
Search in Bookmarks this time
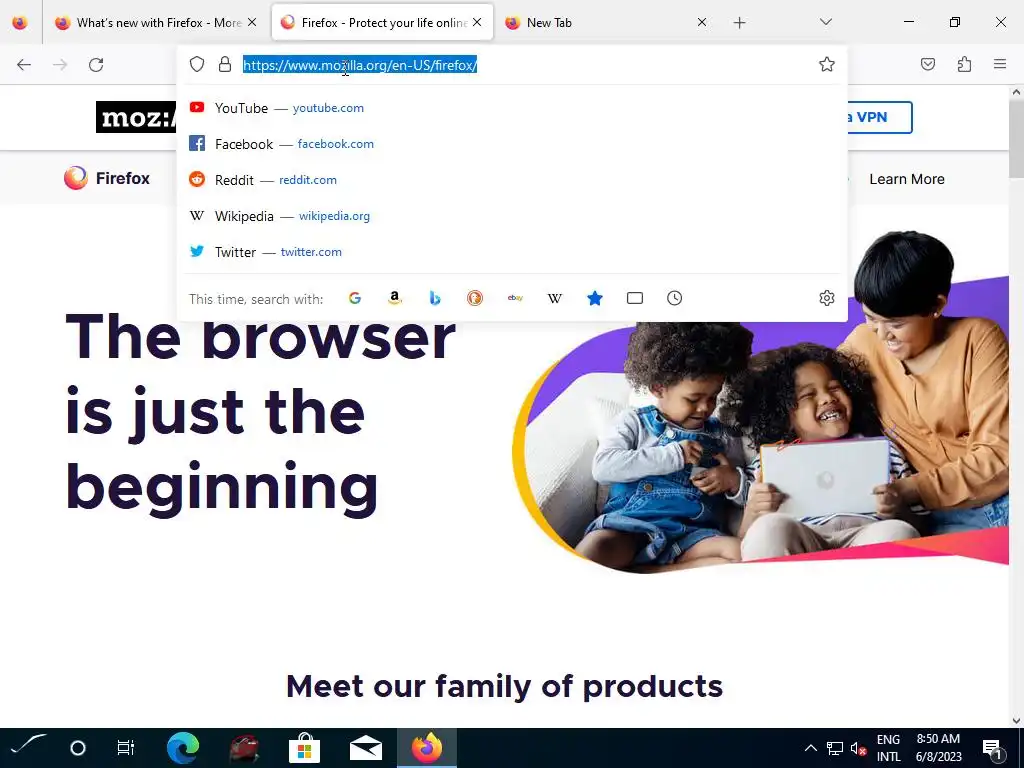(x=595, y=298)
